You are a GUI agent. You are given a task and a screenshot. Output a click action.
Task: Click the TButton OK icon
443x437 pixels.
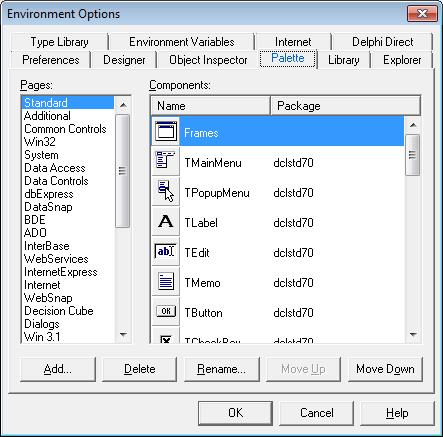click(x=166, y=311)
